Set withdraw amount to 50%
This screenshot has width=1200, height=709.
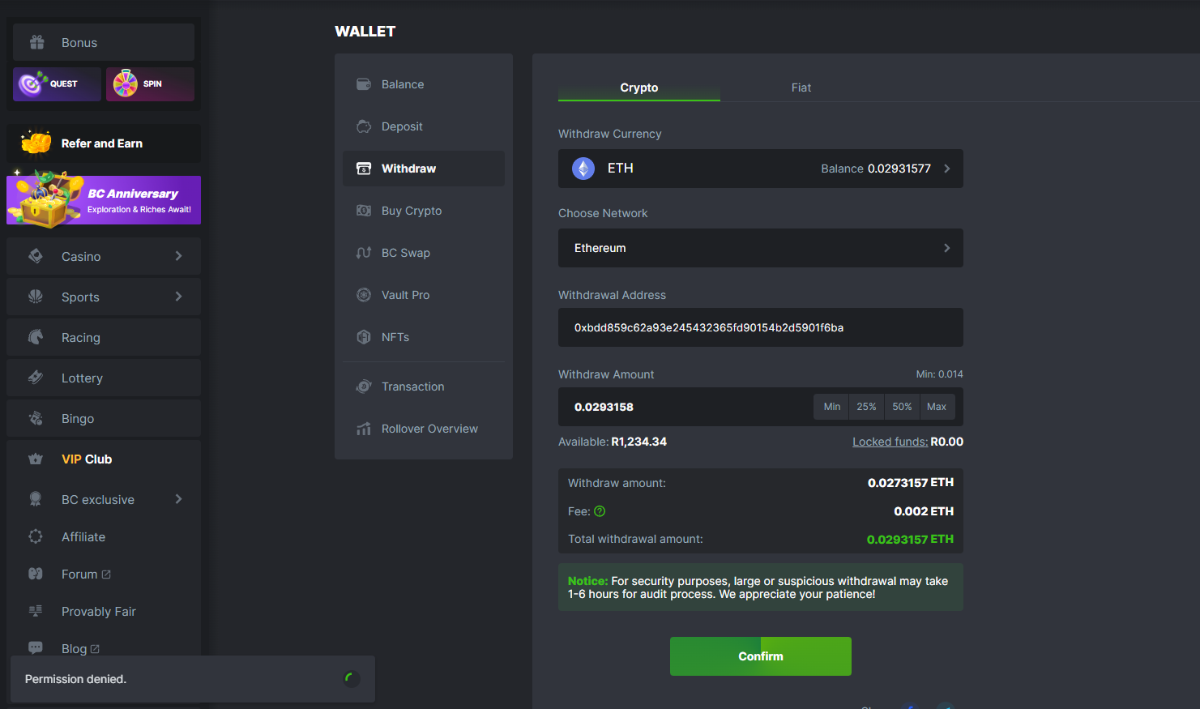[902, 407]
